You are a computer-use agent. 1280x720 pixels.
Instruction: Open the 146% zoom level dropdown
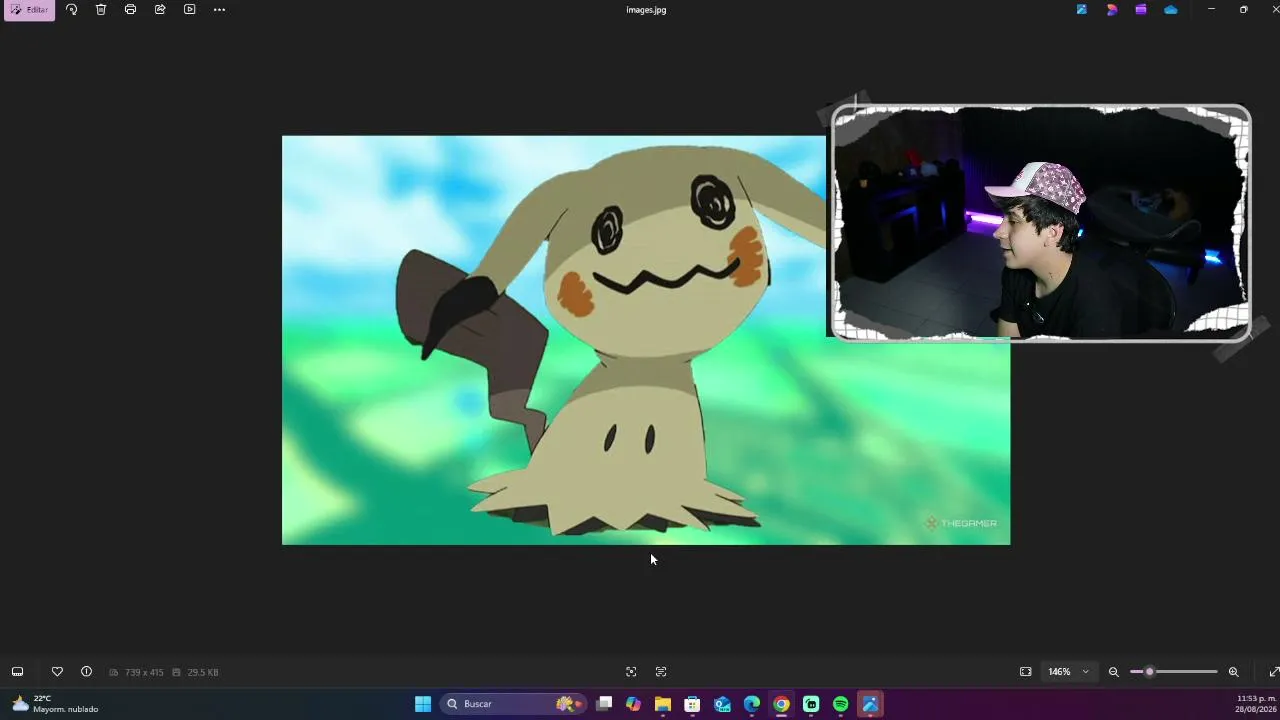[1068, 672]
